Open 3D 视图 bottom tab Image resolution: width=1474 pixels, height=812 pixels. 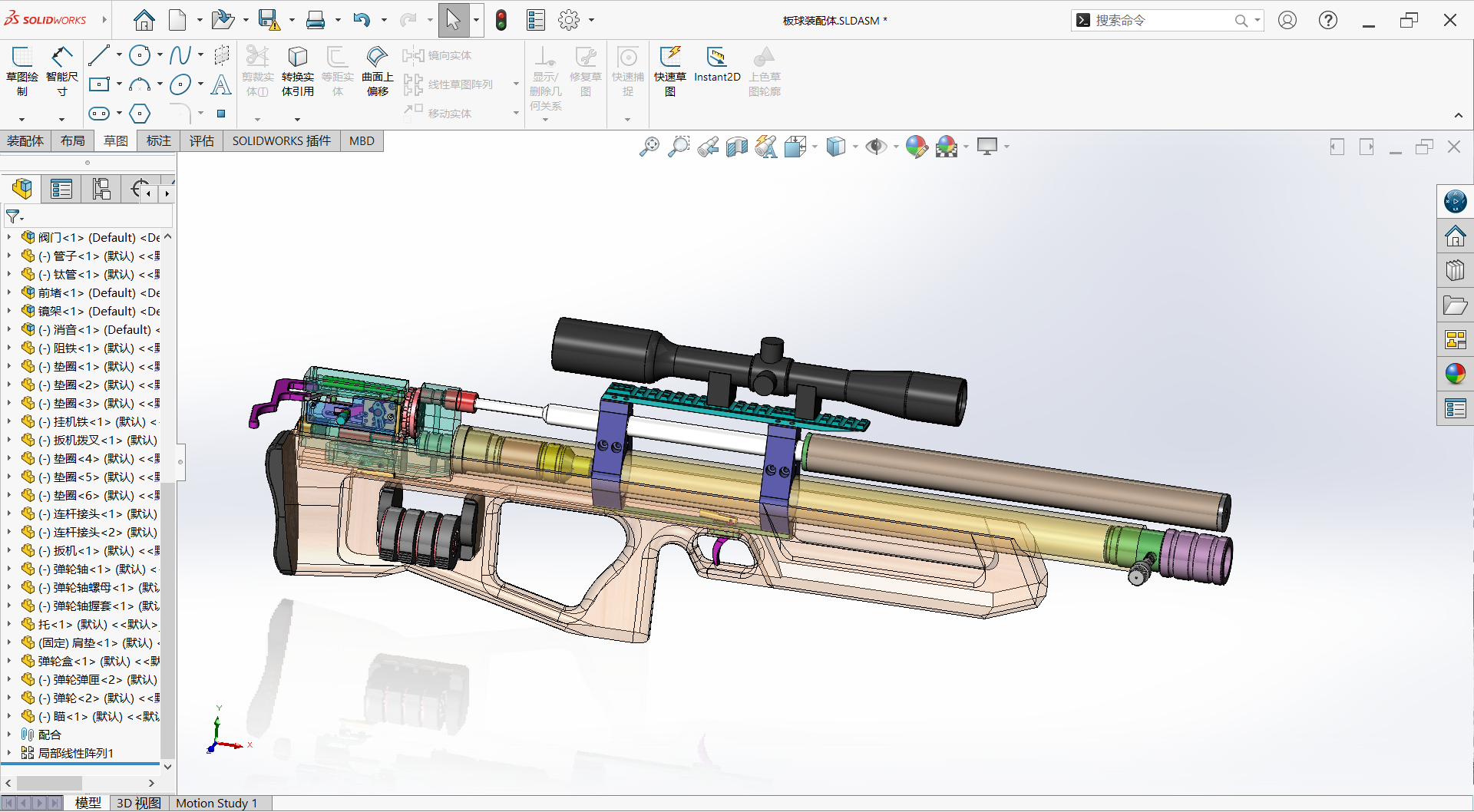pos(139,803)
